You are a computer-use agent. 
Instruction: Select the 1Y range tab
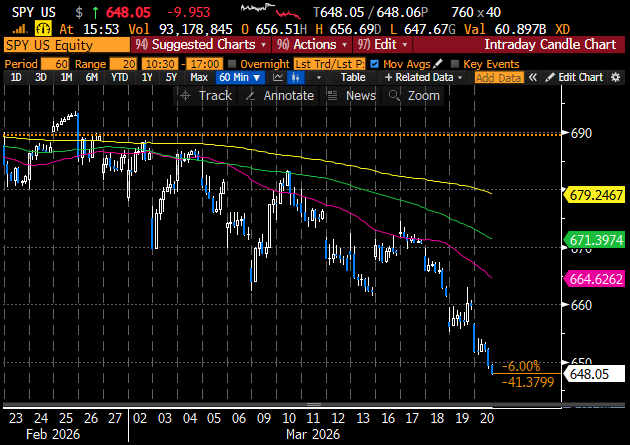point(147,78)
